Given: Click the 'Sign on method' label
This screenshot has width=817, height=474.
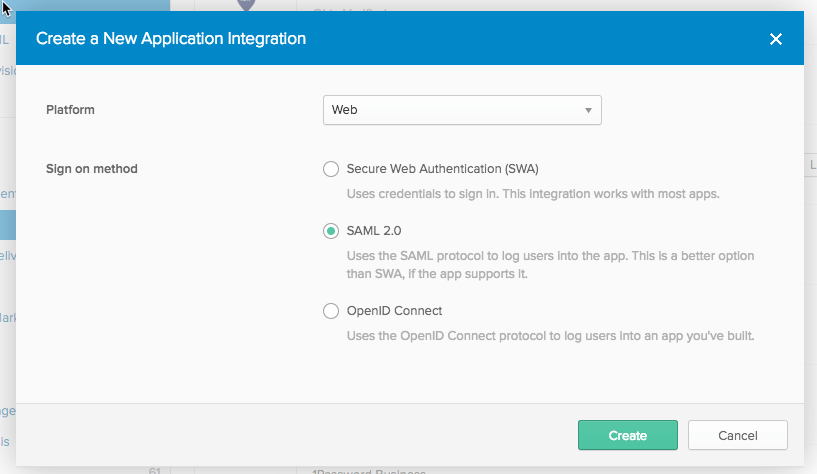Looking at the screenshot, I should pos(92,169).
